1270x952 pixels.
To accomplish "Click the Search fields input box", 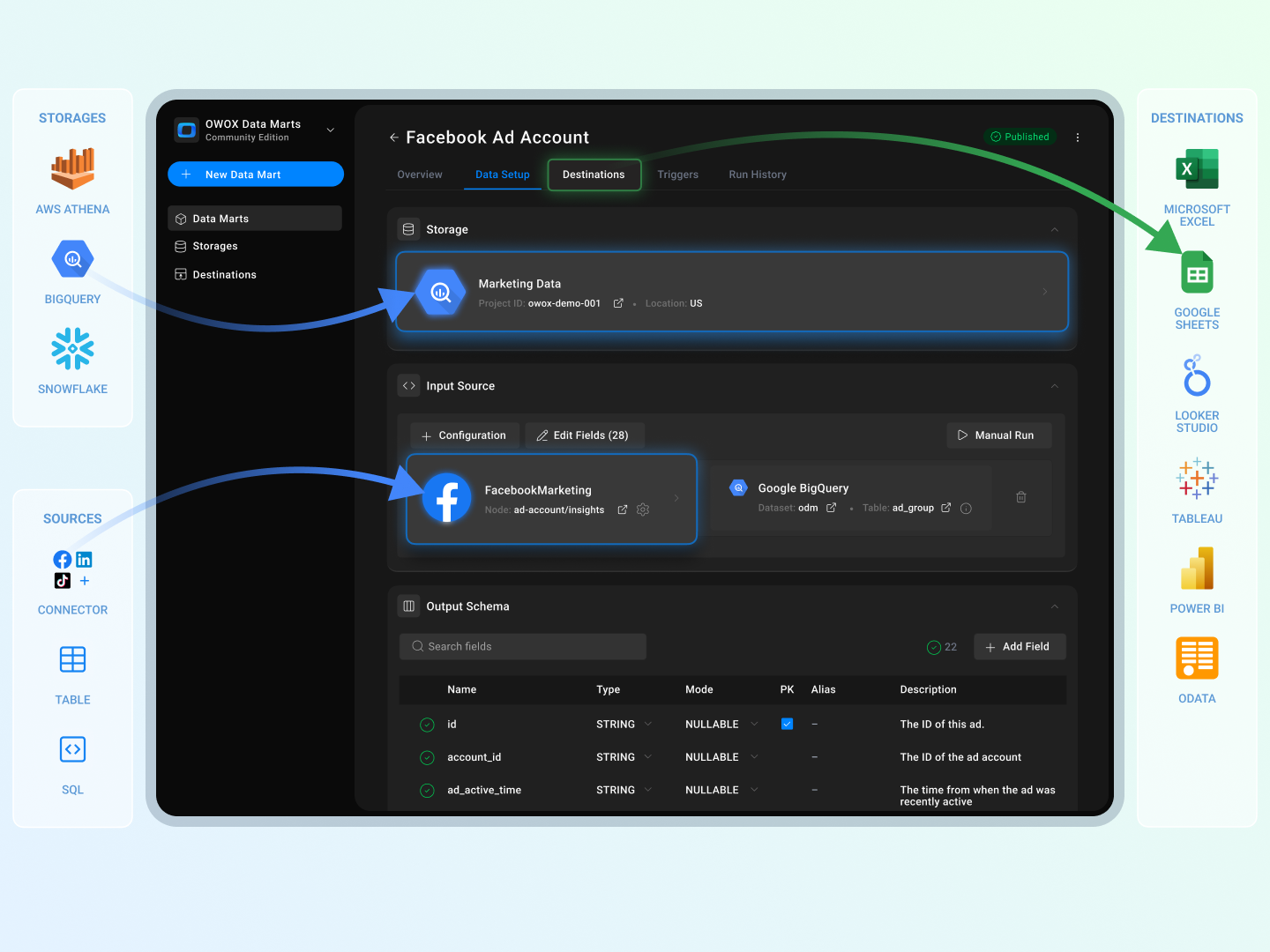I will (522, 646).
